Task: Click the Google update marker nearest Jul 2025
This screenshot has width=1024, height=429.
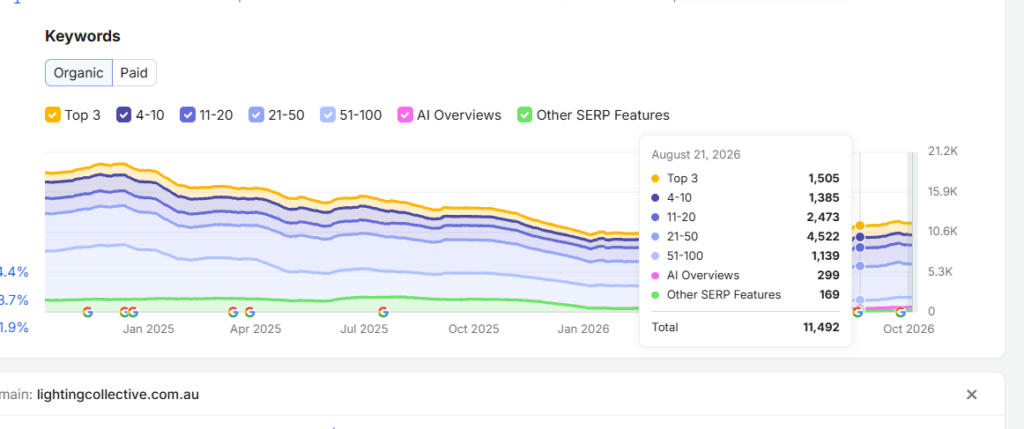Action: (x=383, y=312)
